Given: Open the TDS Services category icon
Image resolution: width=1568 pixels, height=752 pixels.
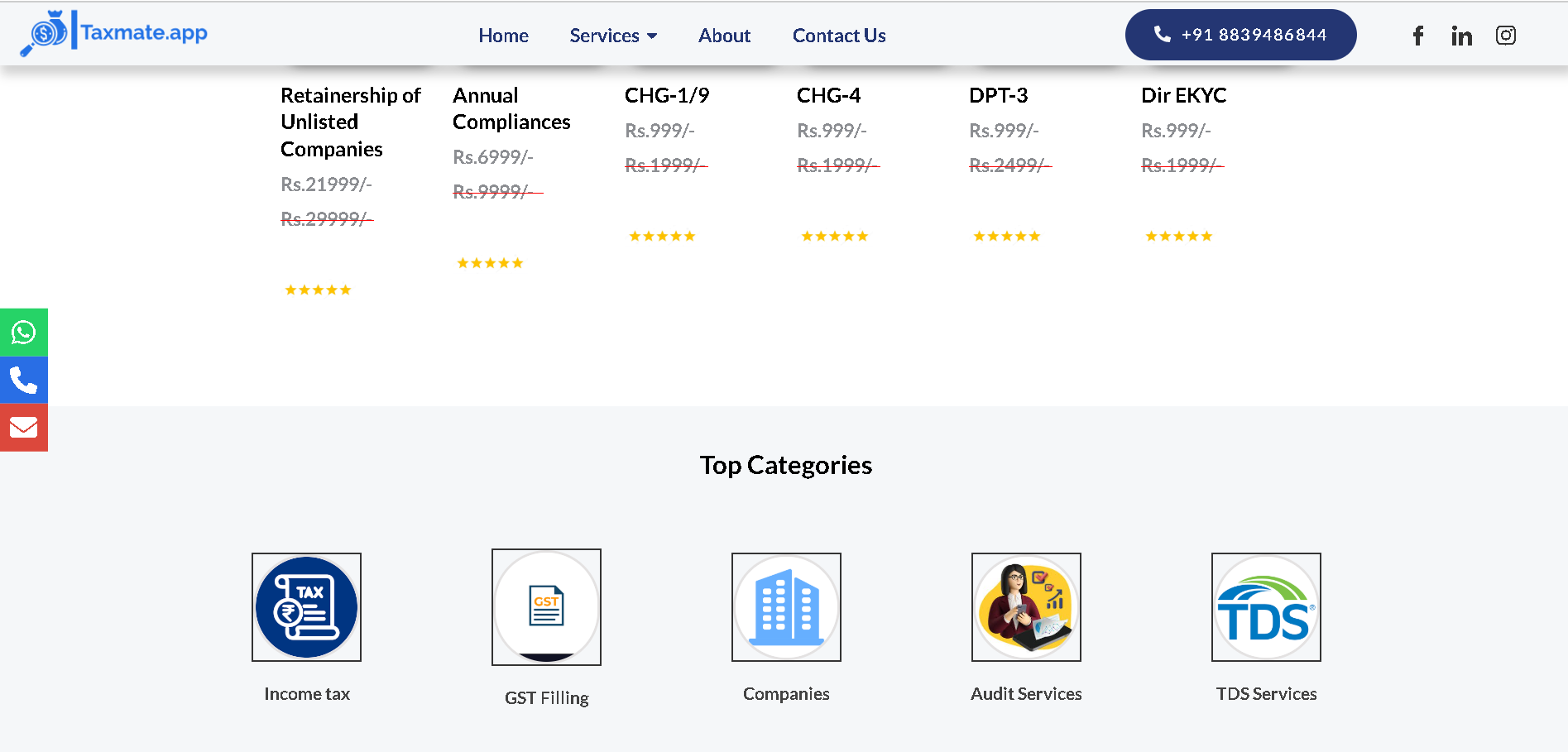Looking at the screenshot, I should pos(1266,607).
